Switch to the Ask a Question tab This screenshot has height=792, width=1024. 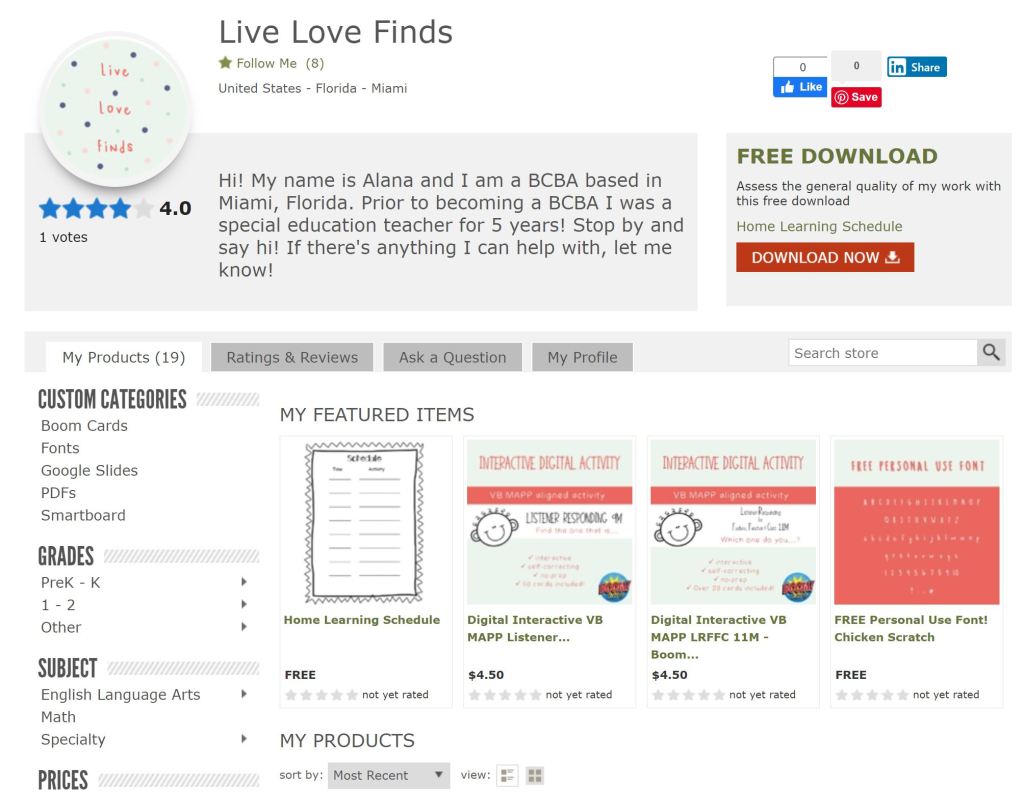(x=453, y=357)
